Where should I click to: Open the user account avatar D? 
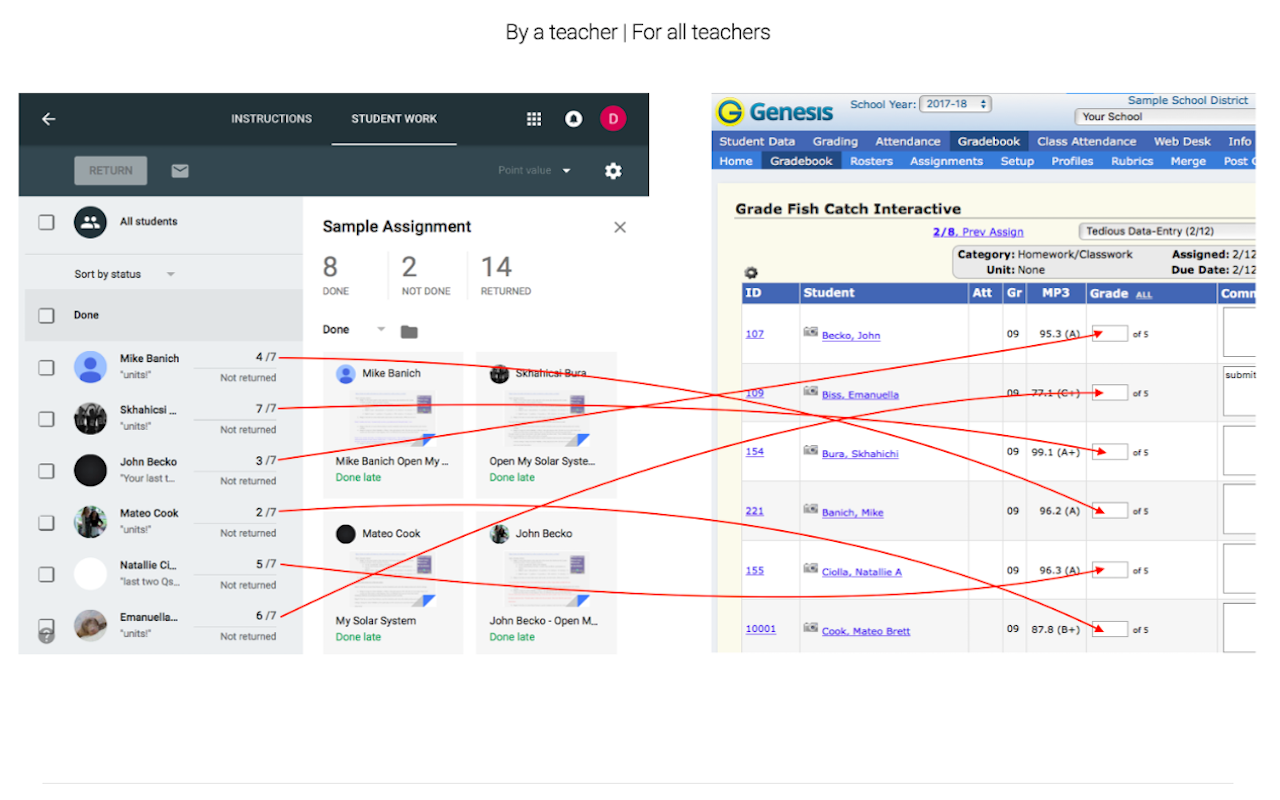pyautogui.click(x=613, y=119)
